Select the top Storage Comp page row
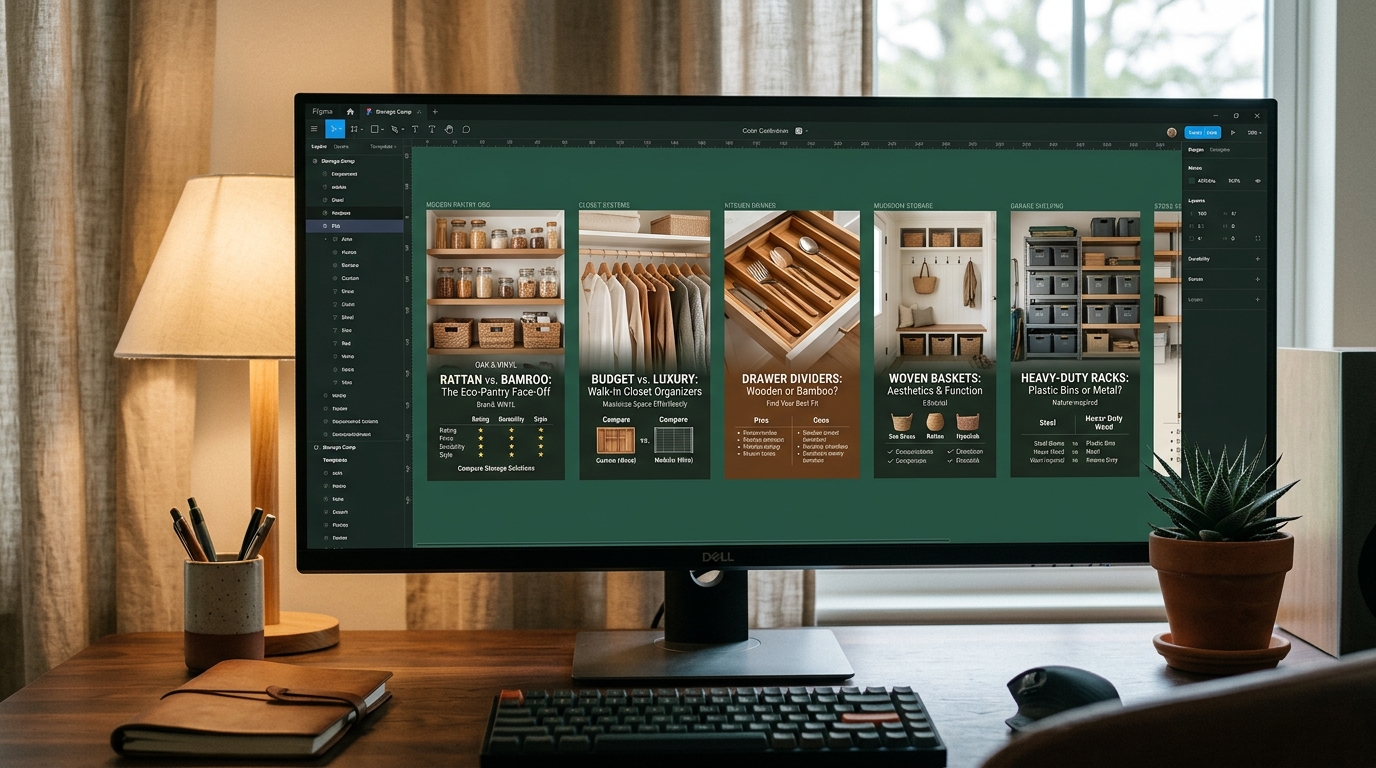 [x=355, y=160]
